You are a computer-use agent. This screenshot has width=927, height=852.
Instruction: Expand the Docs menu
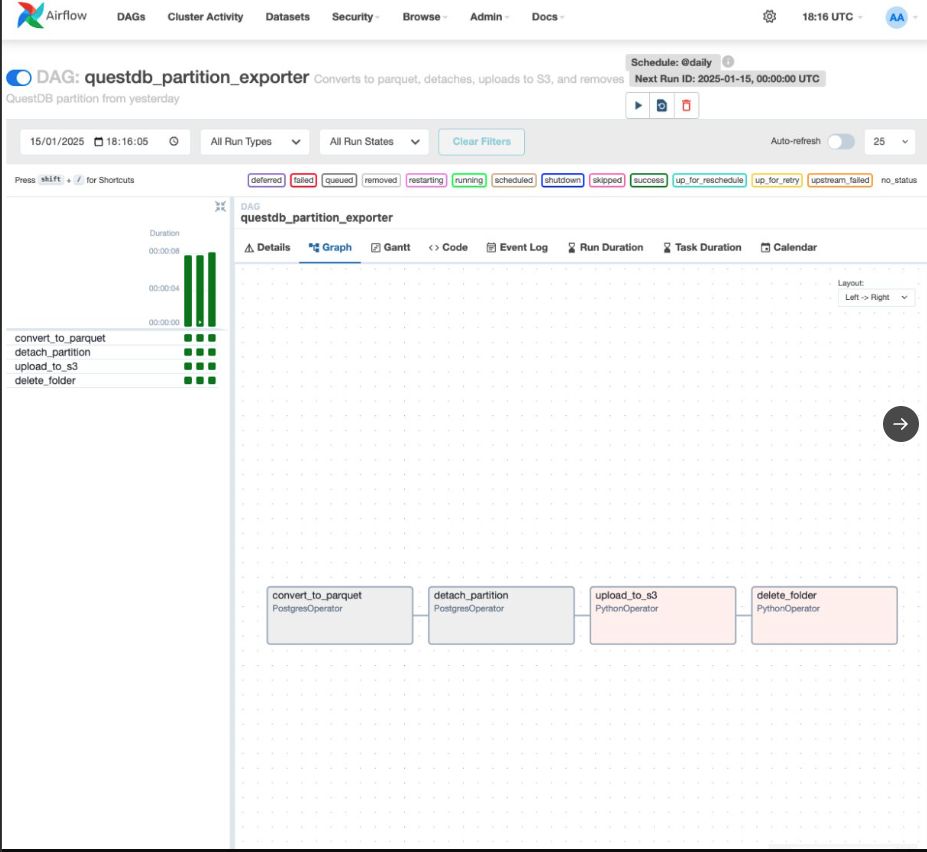pos(547,17)
